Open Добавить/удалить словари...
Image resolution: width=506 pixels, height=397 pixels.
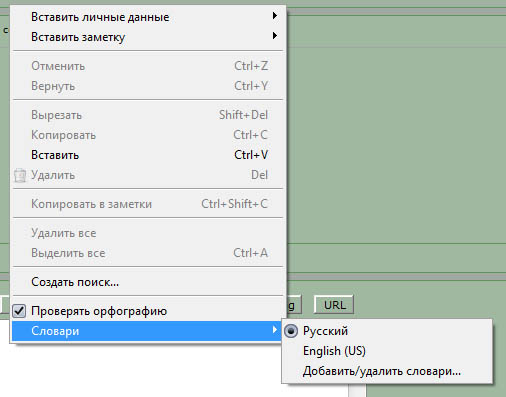point(387,371)
